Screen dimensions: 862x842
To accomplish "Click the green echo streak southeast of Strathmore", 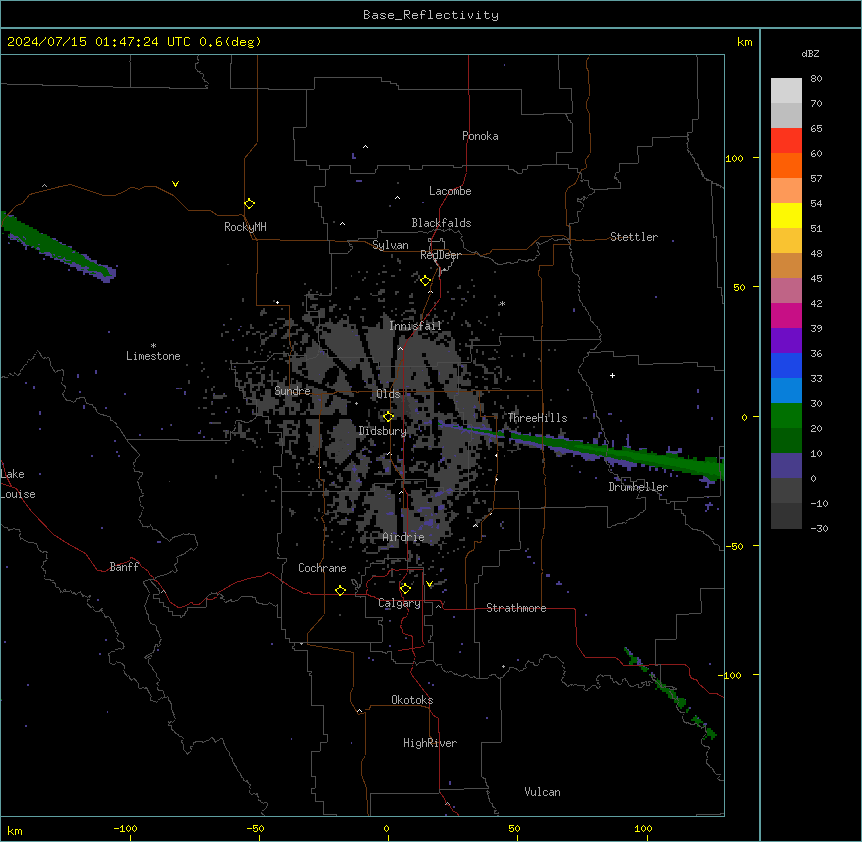I will pyautogui.click(x=670, y=693).
